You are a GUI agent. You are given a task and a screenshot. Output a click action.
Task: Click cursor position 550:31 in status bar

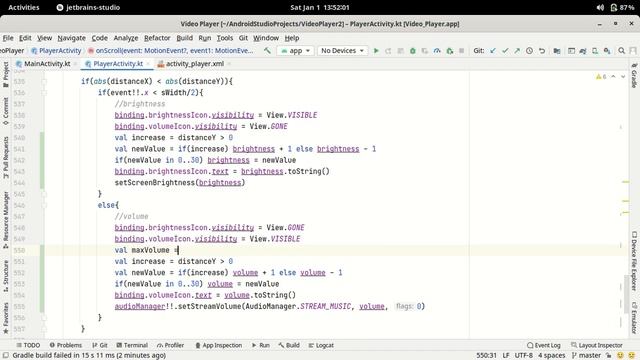pyautogui.click(x=486, y=356)
